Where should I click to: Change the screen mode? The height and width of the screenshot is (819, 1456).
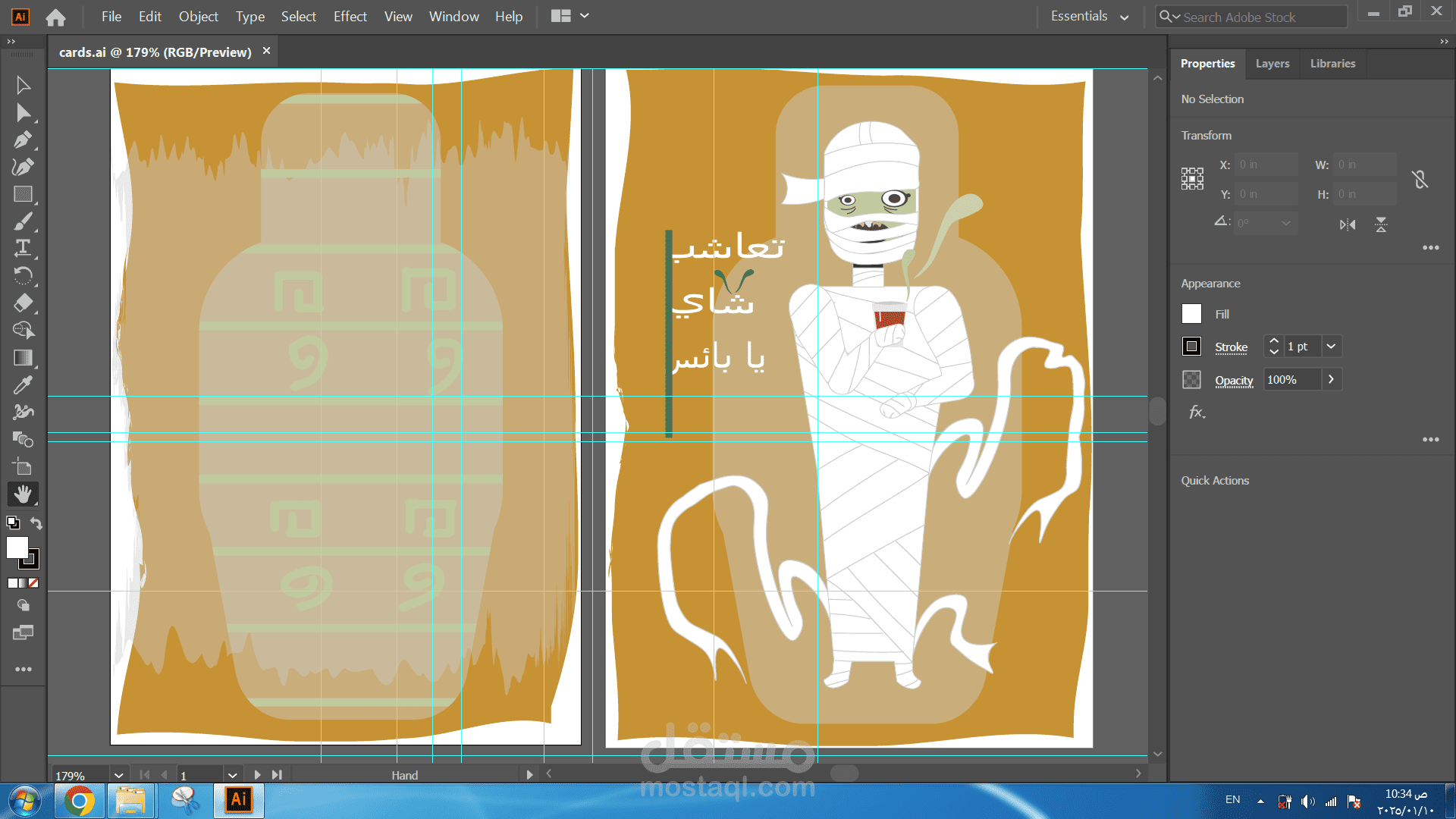tap(23, 632)
